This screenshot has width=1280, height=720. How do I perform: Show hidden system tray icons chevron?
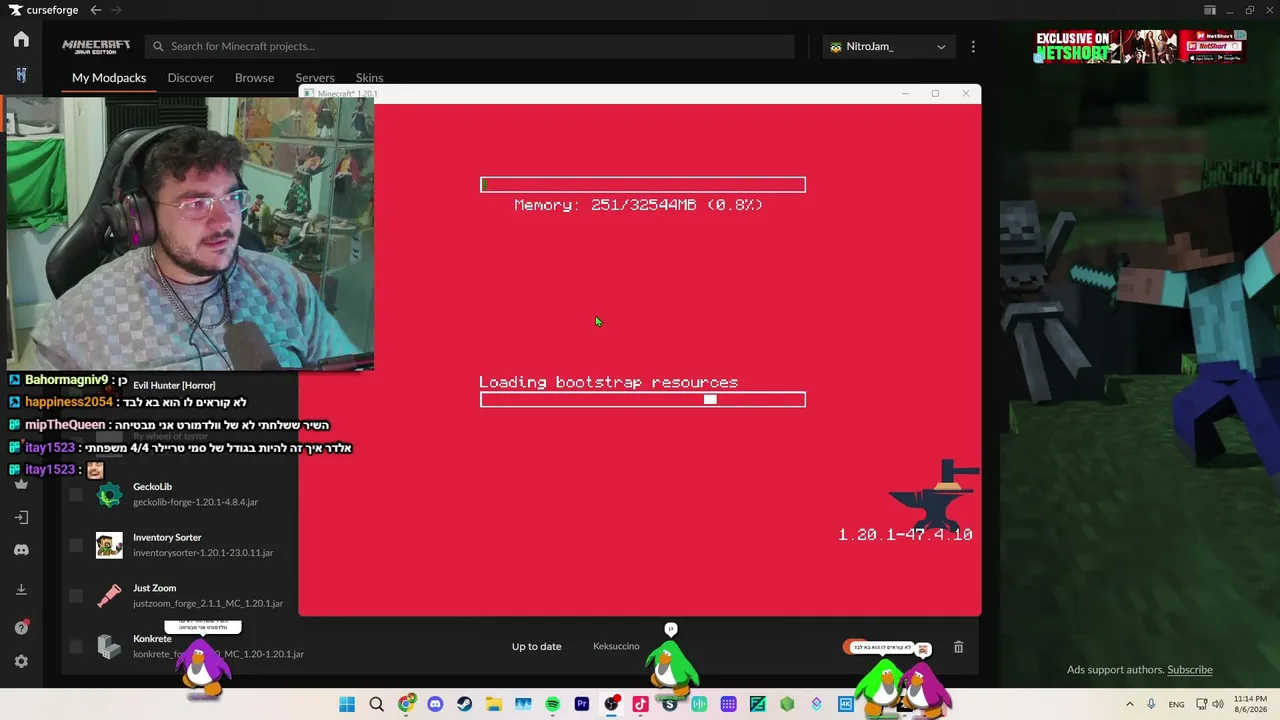pyautogui.click(x=1130, y=704)
